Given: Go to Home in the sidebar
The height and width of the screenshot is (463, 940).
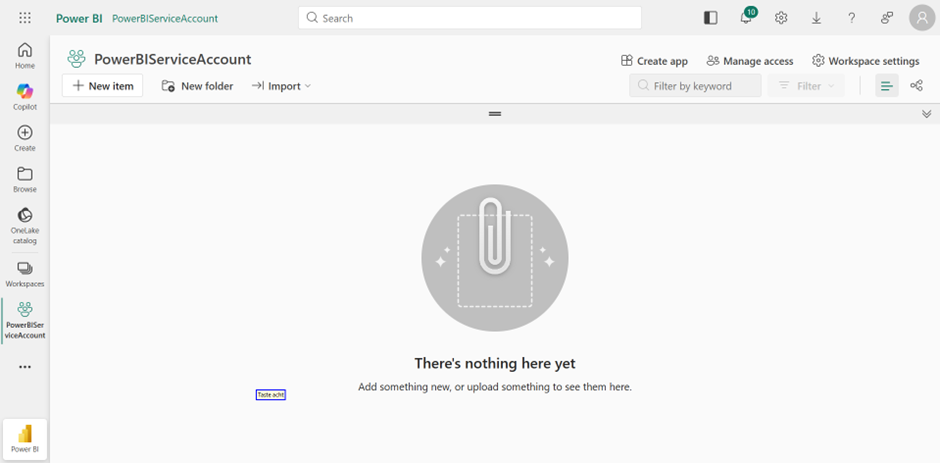Looking at the screenshot, I should (25, 56).
